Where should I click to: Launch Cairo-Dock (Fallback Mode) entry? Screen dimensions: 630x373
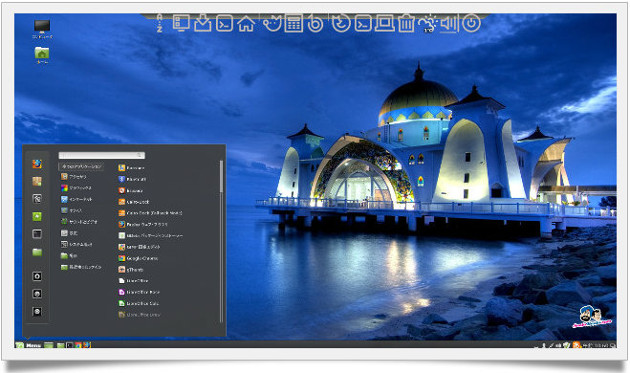(x=150, y=213)
